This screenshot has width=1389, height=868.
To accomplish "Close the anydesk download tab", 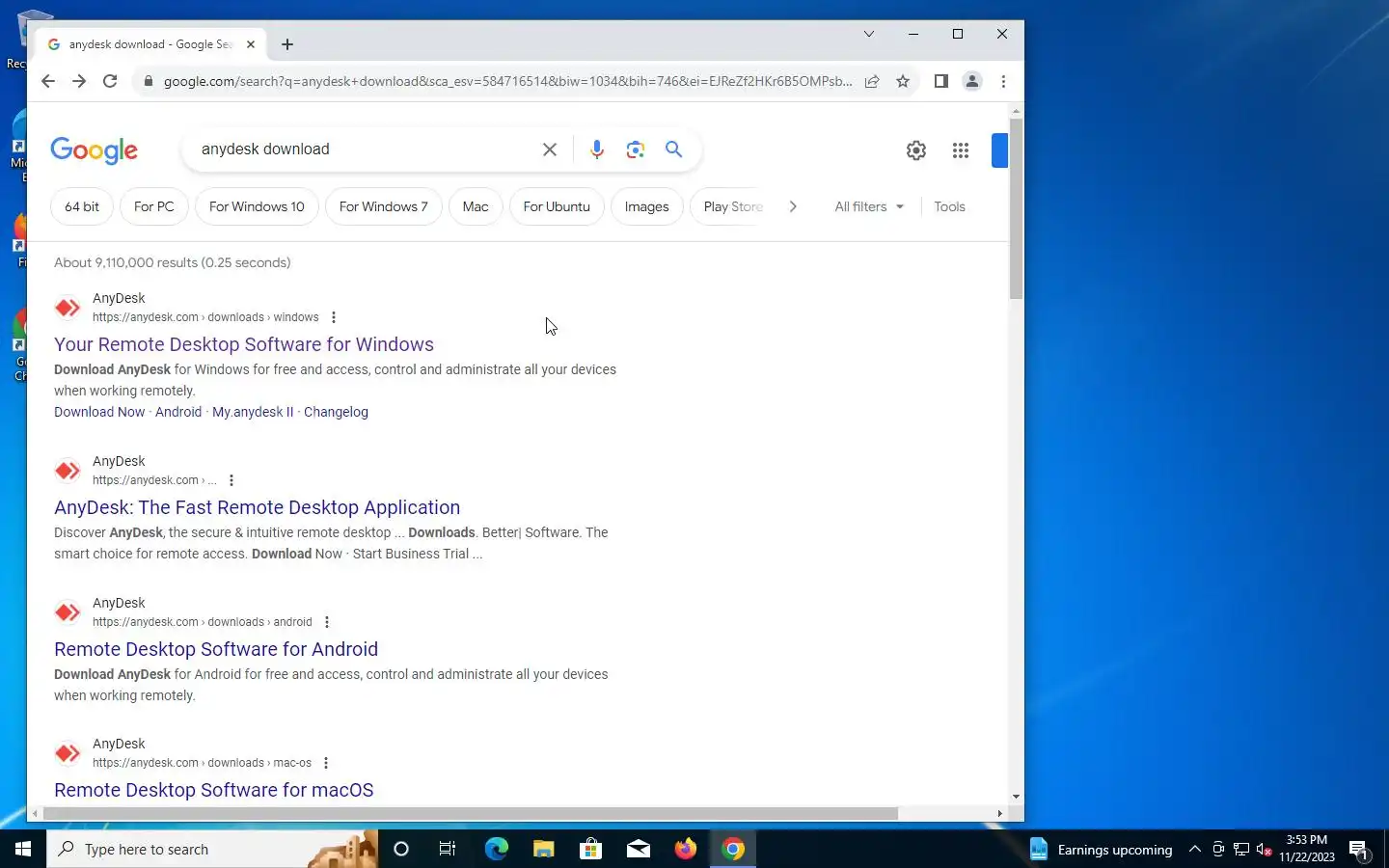I will point(251,44).
